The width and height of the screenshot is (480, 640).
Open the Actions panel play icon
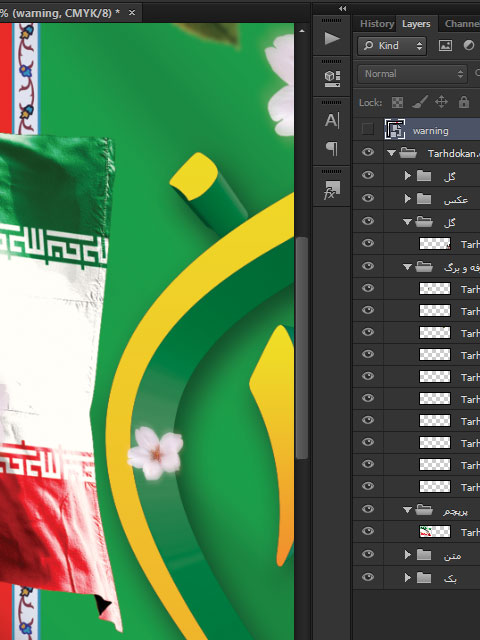tap(332, 39)
